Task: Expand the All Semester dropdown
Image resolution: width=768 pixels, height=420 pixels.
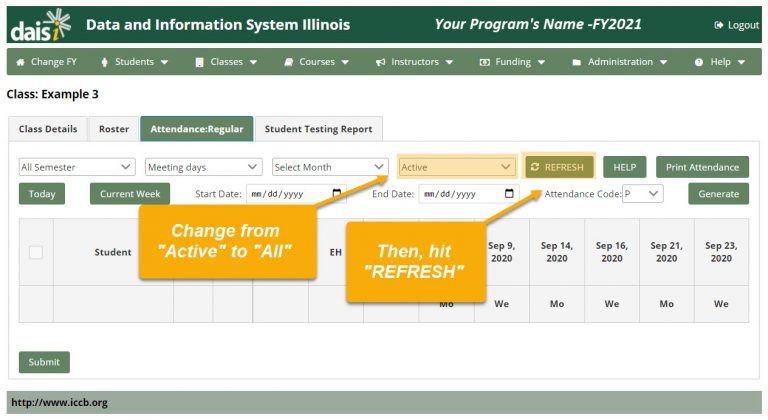Action: 76,167
